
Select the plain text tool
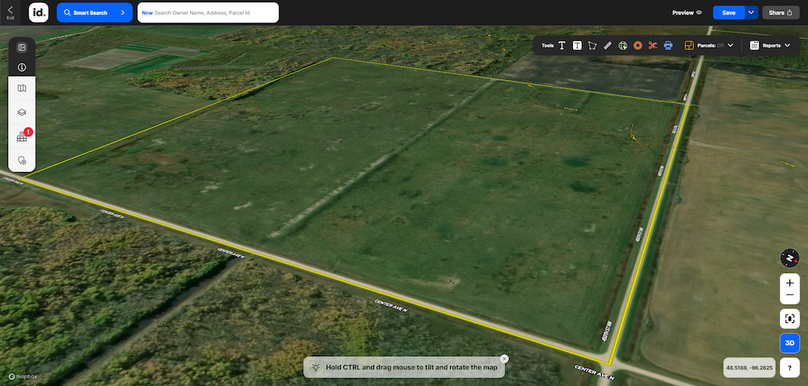pos(562,45)
